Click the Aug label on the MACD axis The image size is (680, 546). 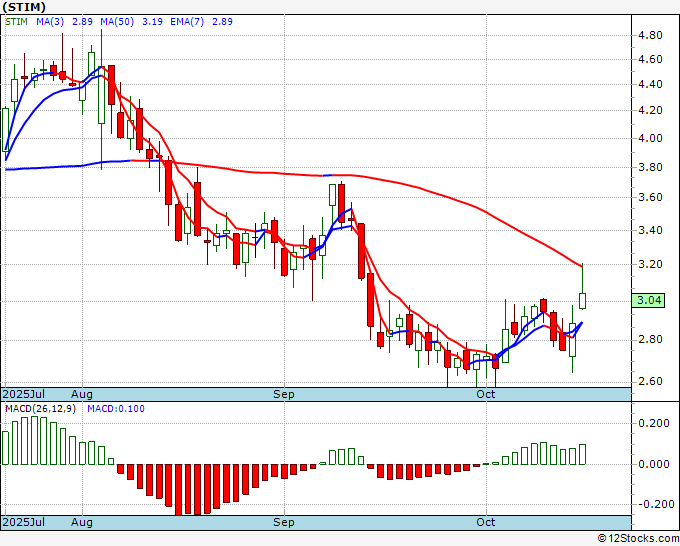coord(82,522)
